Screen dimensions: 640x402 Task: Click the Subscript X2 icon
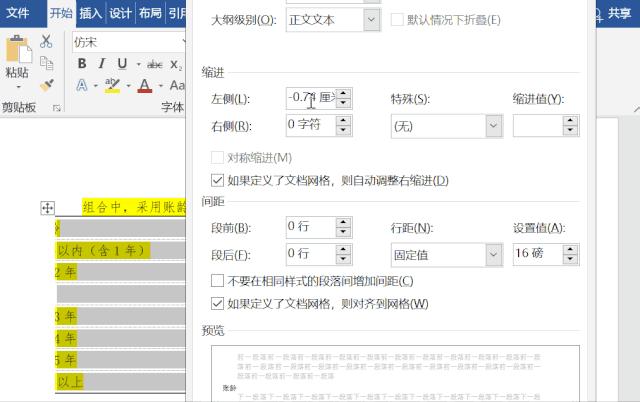tap(176, 64)
